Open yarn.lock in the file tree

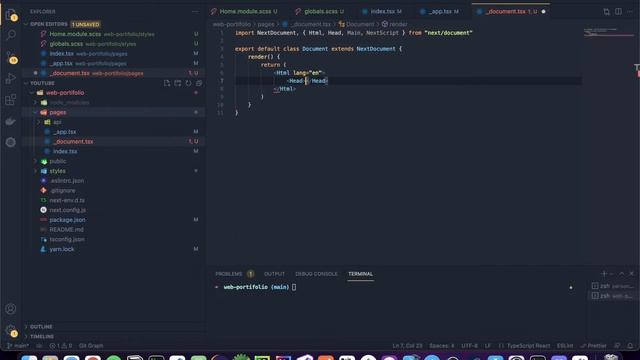[62, 249]
